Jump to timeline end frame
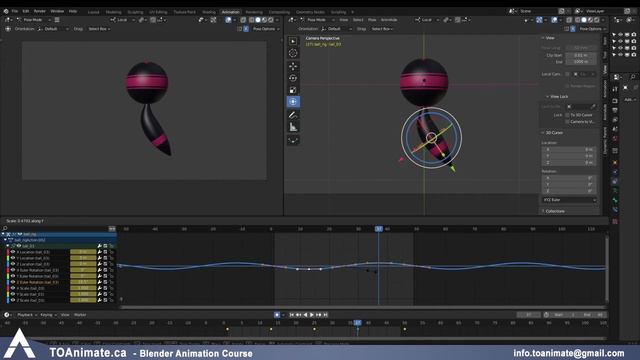Screen dimensions: 640x360 [x=325, y=315]
